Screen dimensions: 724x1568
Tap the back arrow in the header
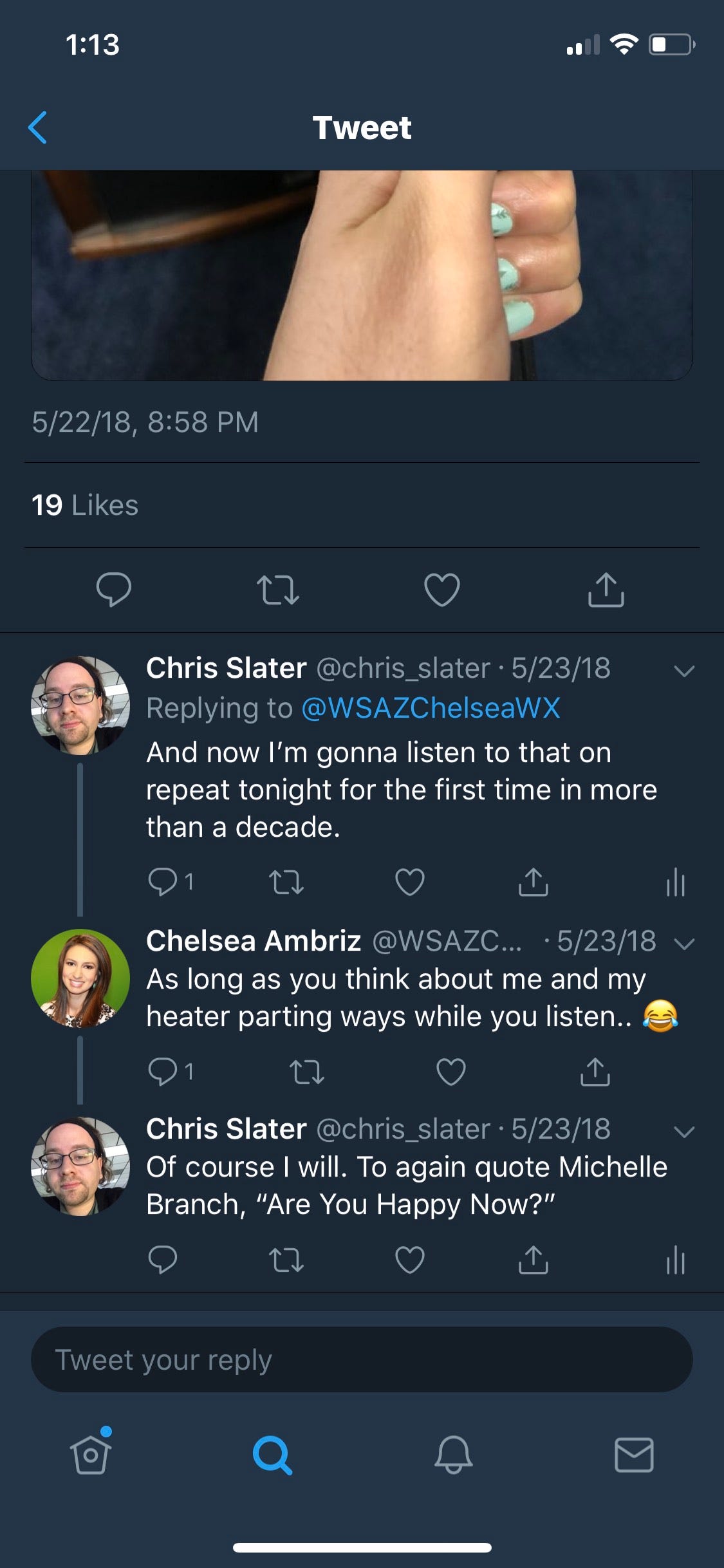(x=38, y=127)
